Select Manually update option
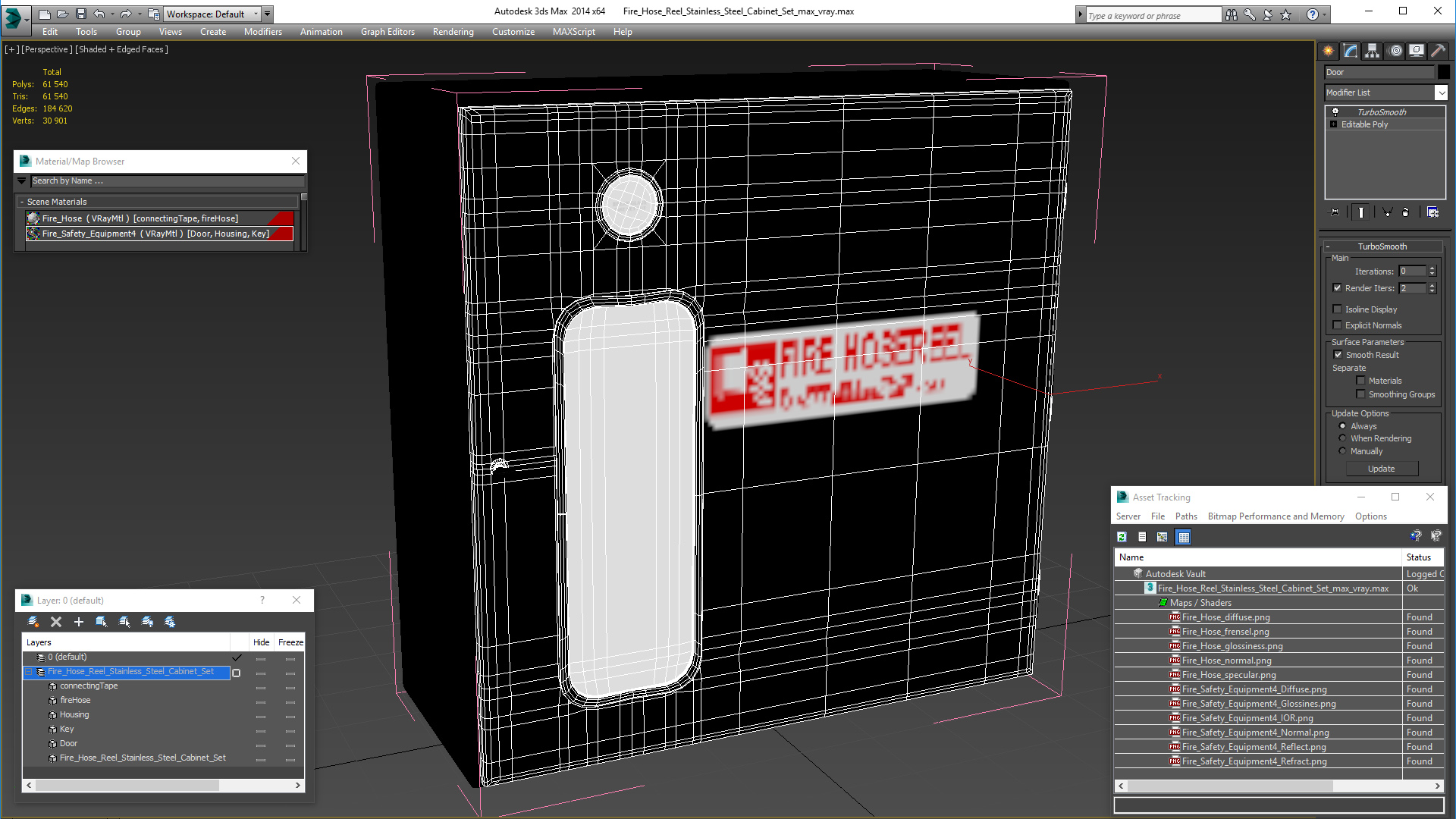 (x=1342, y=451)
